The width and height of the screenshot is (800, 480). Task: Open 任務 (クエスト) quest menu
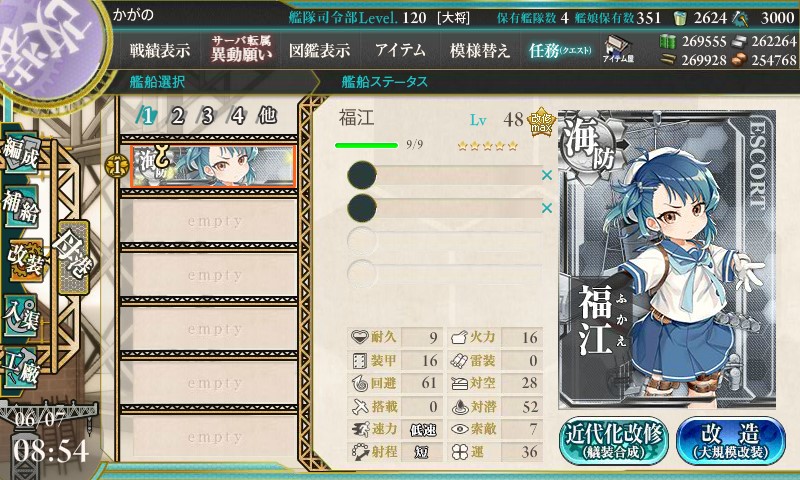560,50
